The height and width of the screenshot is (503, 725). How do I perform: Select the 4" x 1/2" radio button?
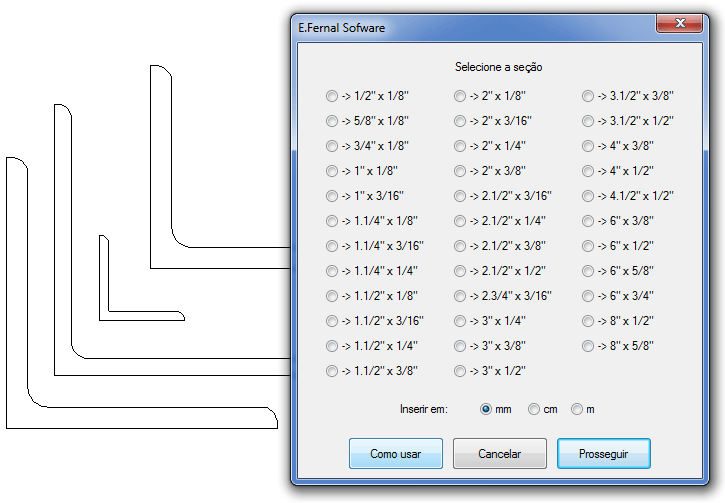tap(588, 171)
